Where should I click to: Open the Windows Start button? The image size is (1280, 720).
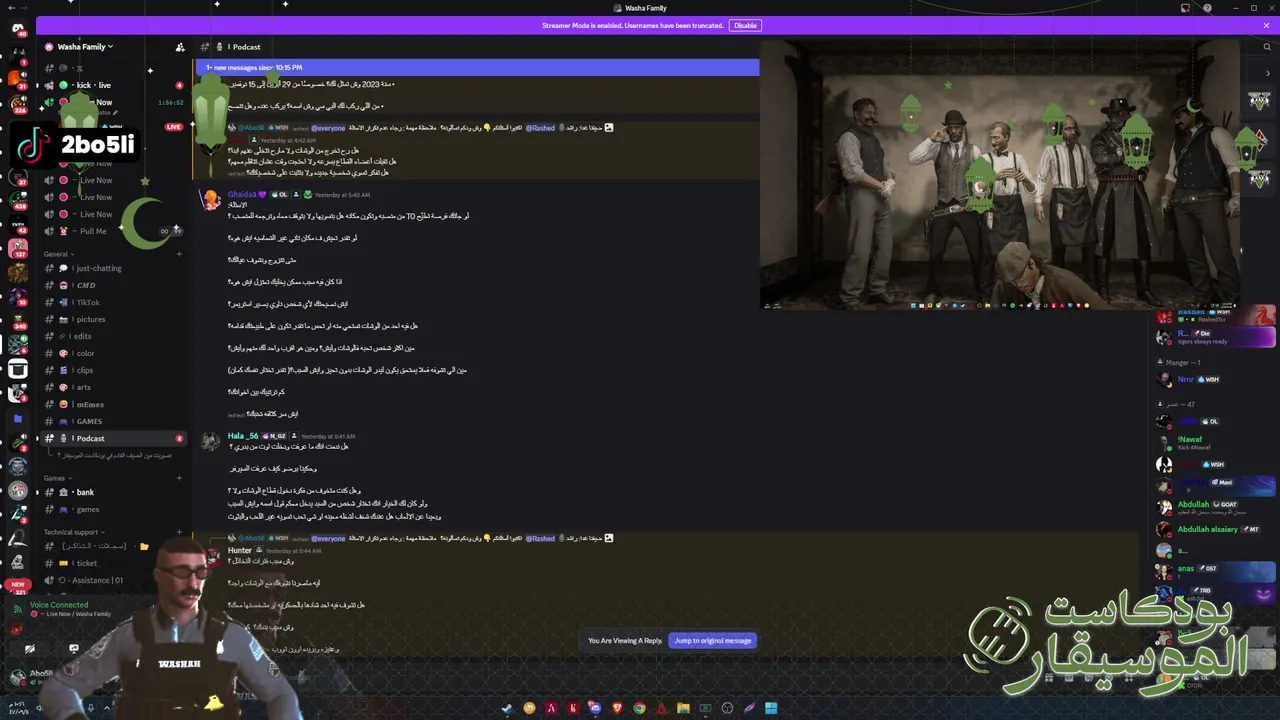[x=771, y=708]
